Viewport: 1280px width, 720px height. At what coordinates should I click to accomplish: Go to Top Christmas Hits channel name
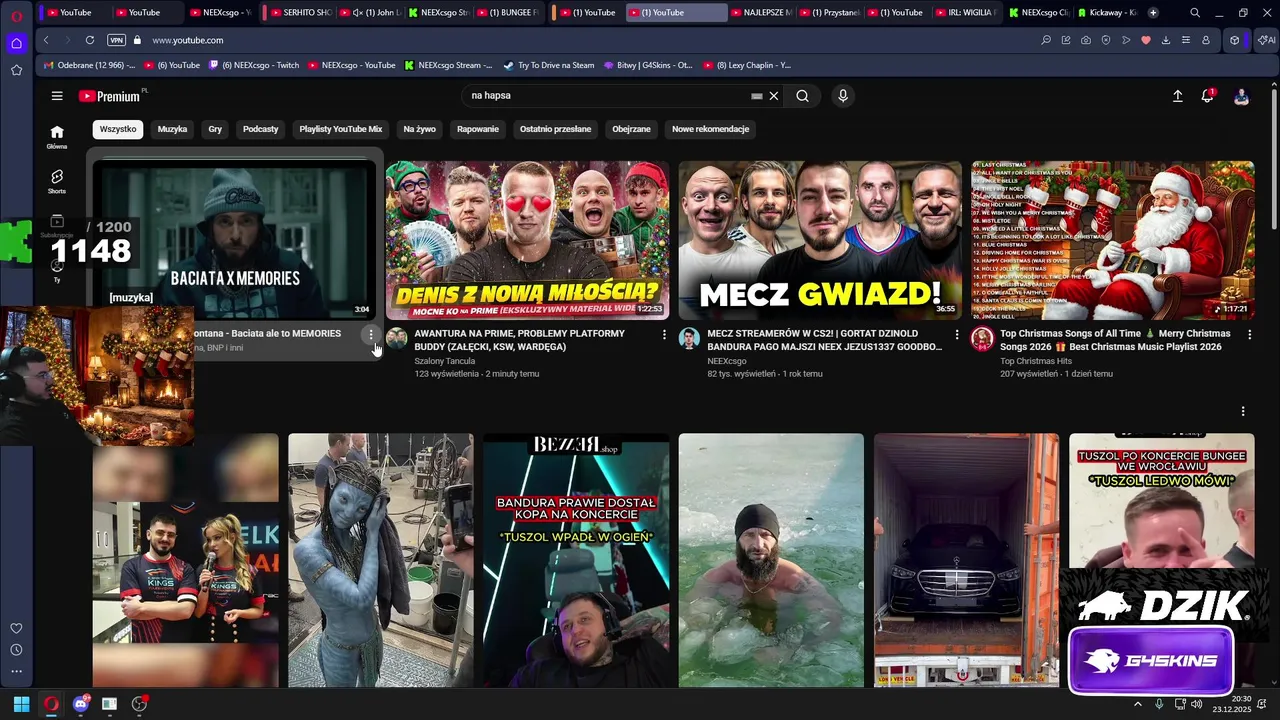point(1036,361)
